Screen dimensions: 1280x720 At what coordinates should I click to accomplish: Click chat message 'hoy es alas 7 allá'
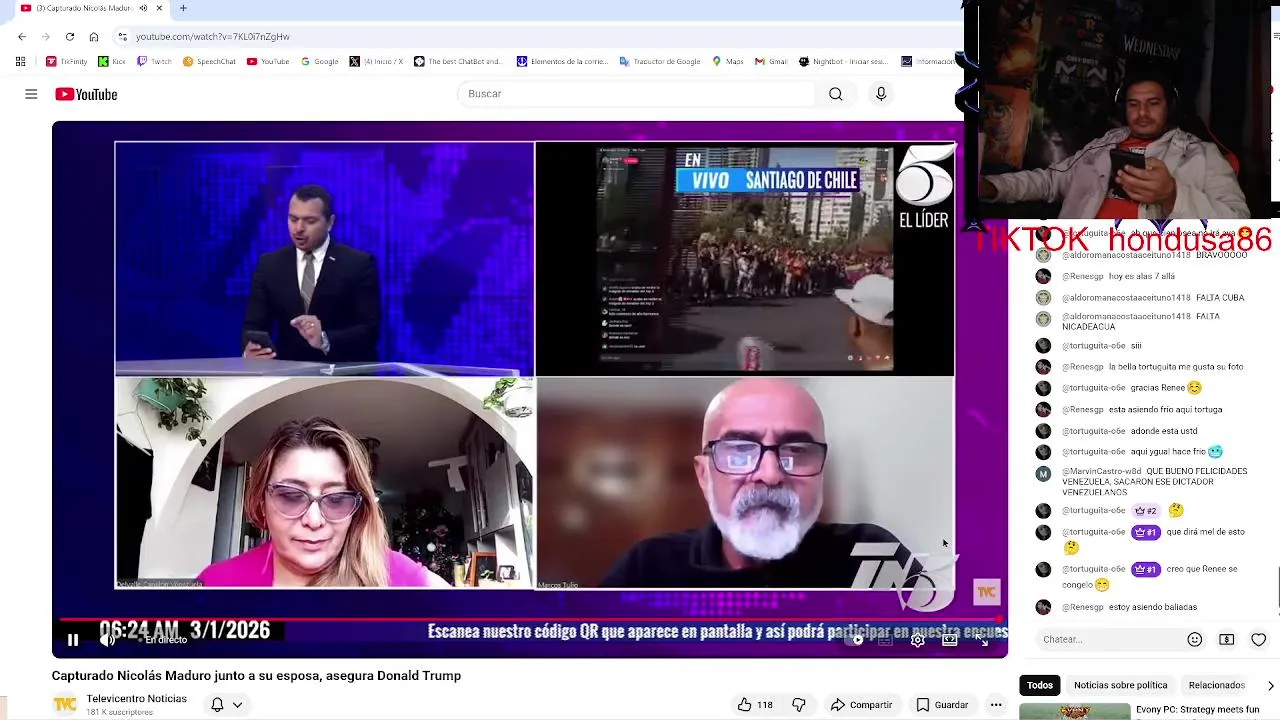(1142, 276)
